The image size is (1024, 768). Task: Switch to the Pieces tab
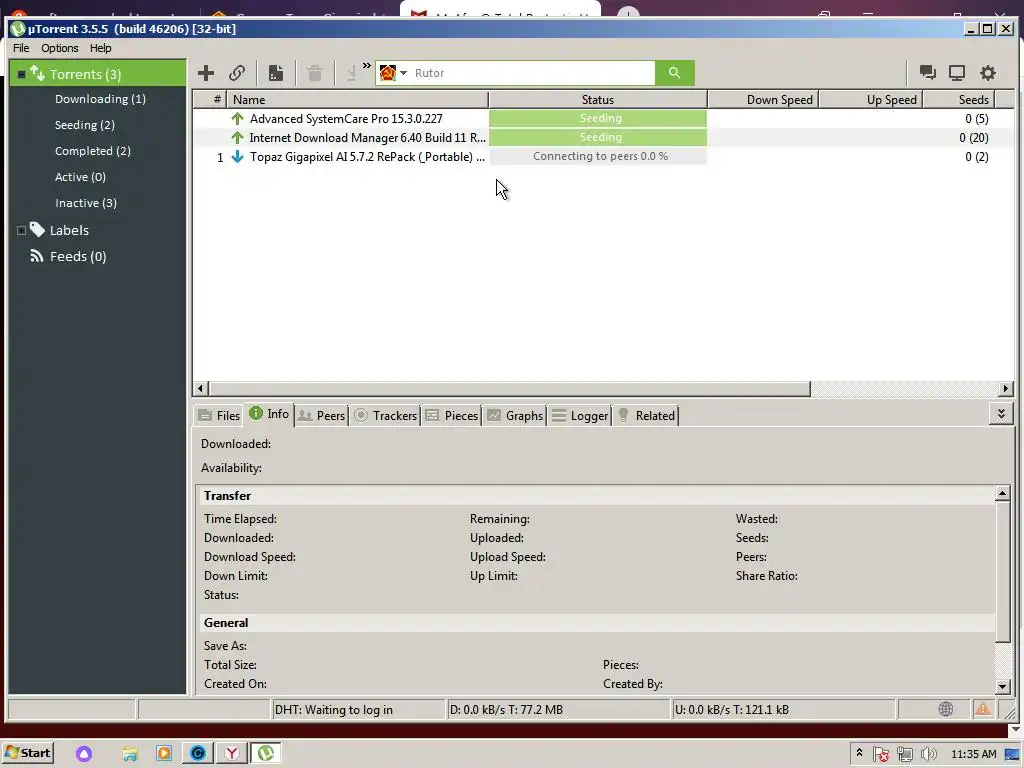451,415
